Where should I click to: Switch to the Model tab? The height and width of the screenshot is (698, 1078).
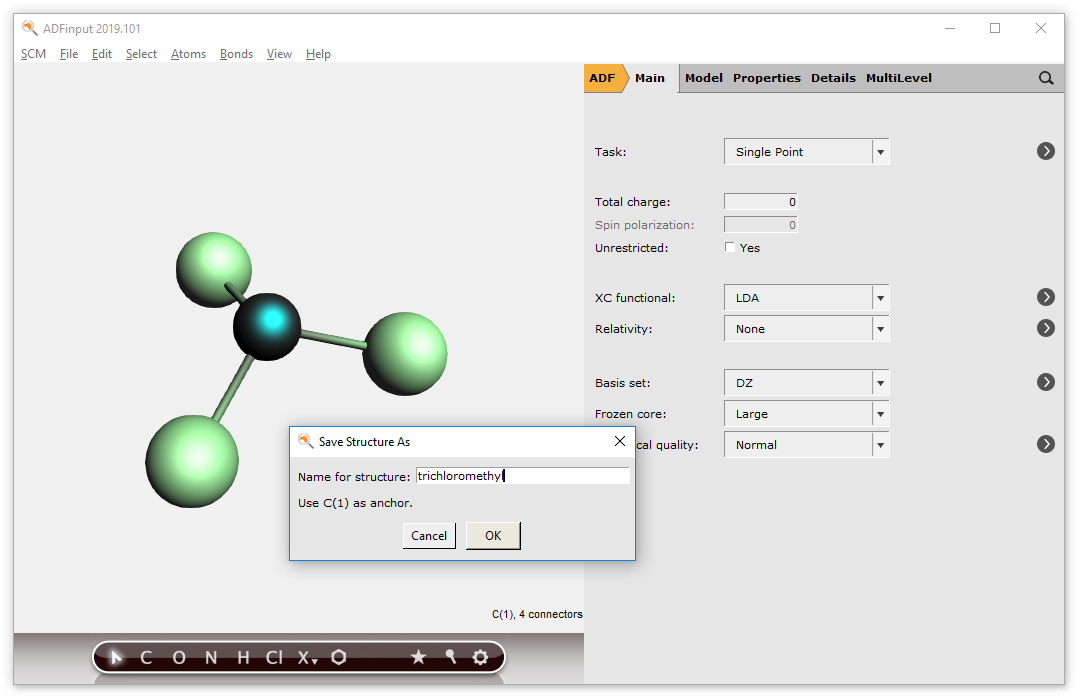[x=703, y=77]
